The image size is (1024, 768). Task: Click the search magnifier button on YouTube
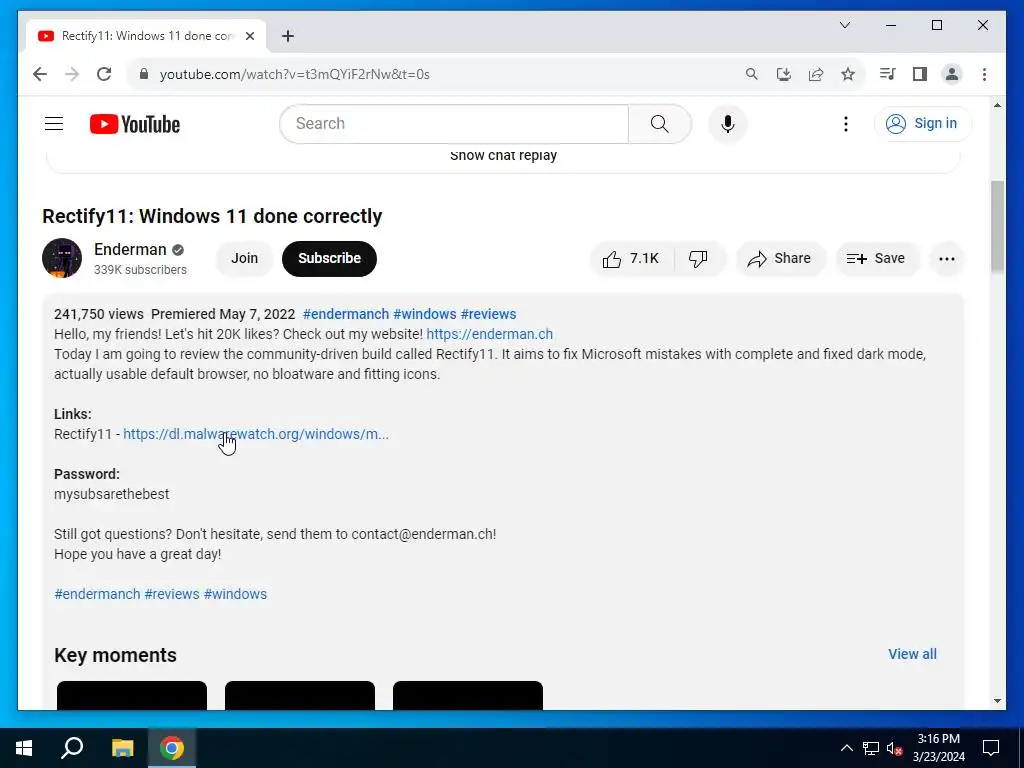[660, 123]
